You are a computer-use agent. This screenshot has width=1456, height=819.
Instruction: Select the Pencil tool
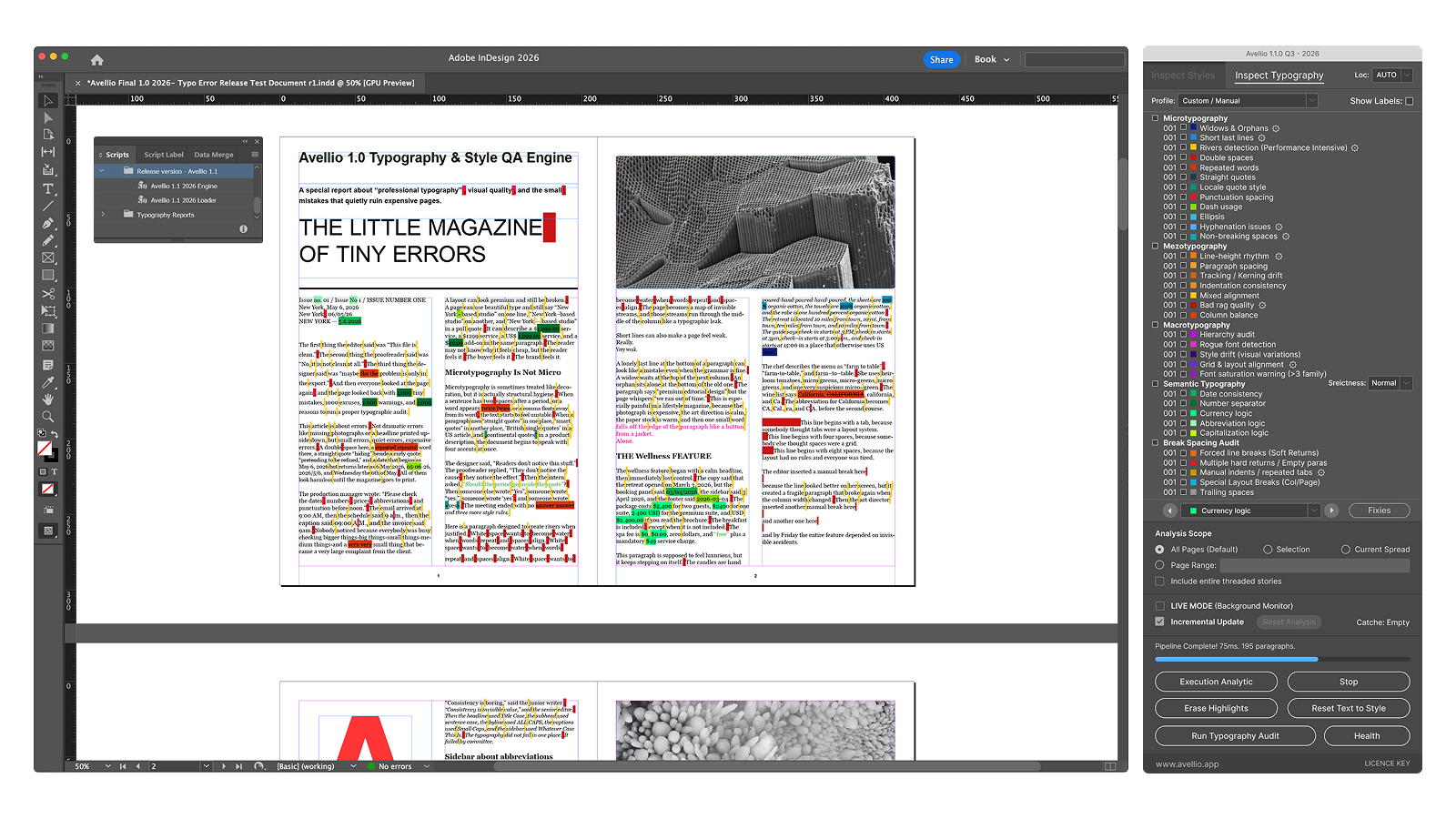(x=48, y=240)
